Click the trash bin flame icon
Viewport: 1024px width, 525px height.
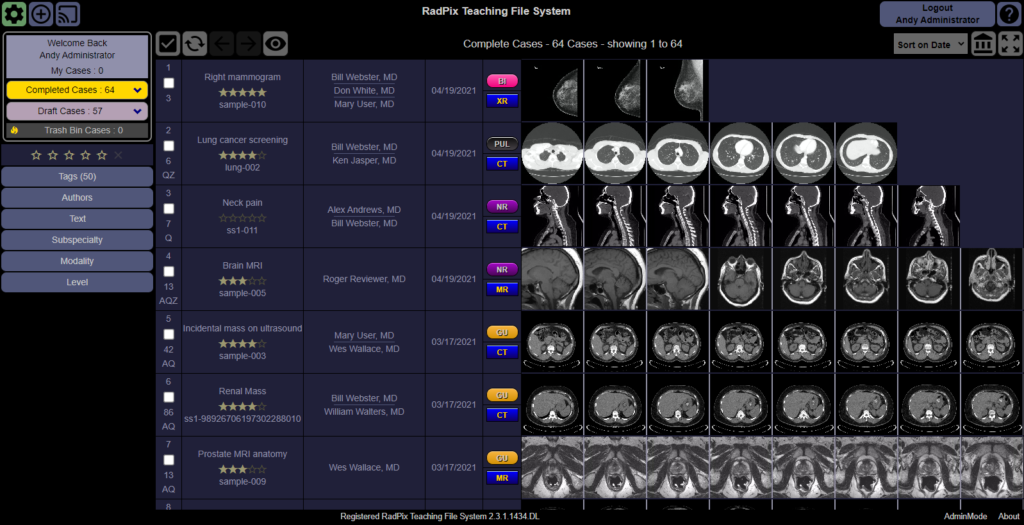tap(14, 130)
